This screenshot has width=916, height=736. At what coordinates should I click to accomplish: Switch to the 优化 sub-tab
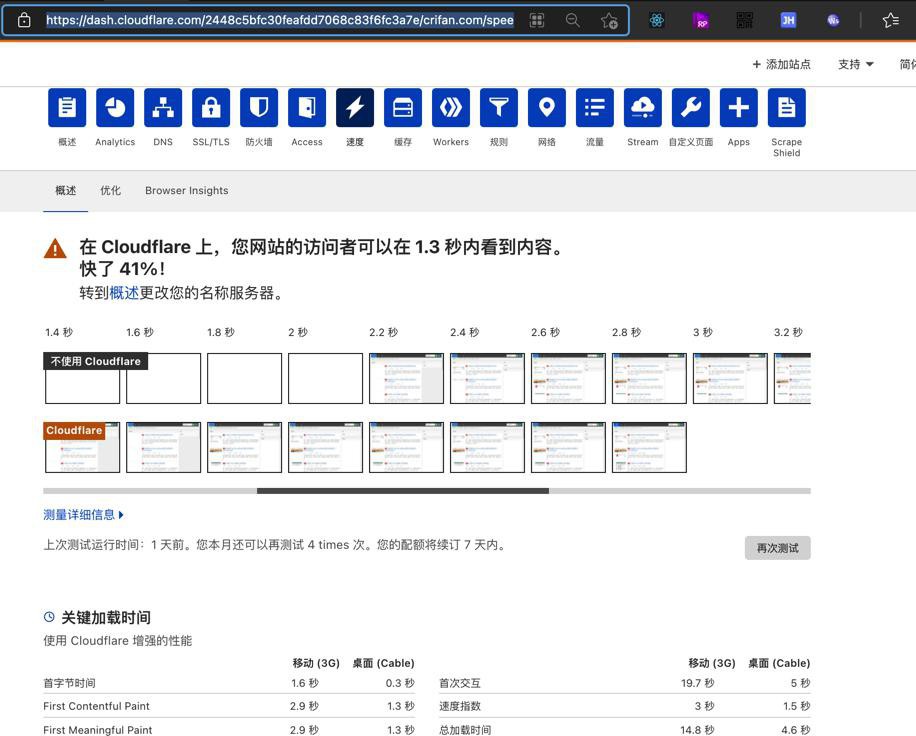click(x=110, y=190)
